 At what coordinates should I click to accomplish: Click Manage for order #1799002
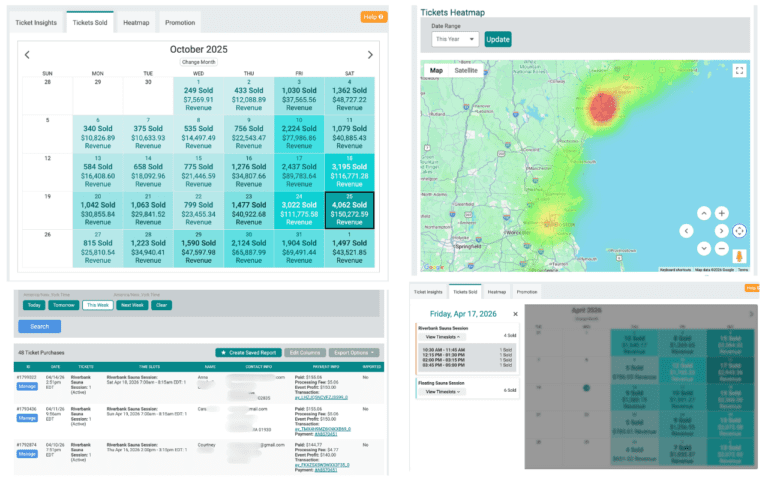coord(27,385)
